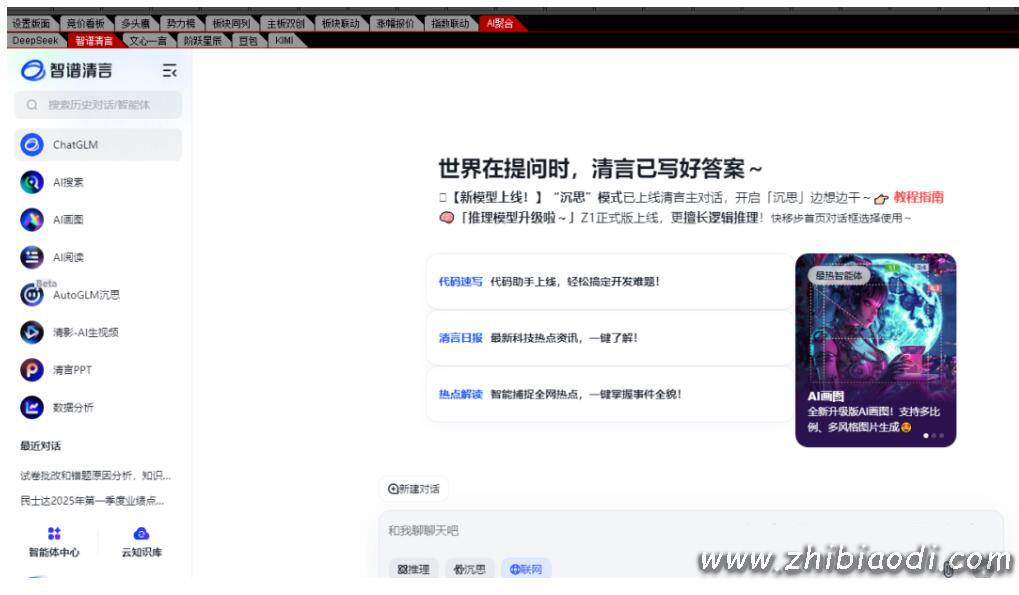Switch to the 势力榜 tab

pos(181,23)
